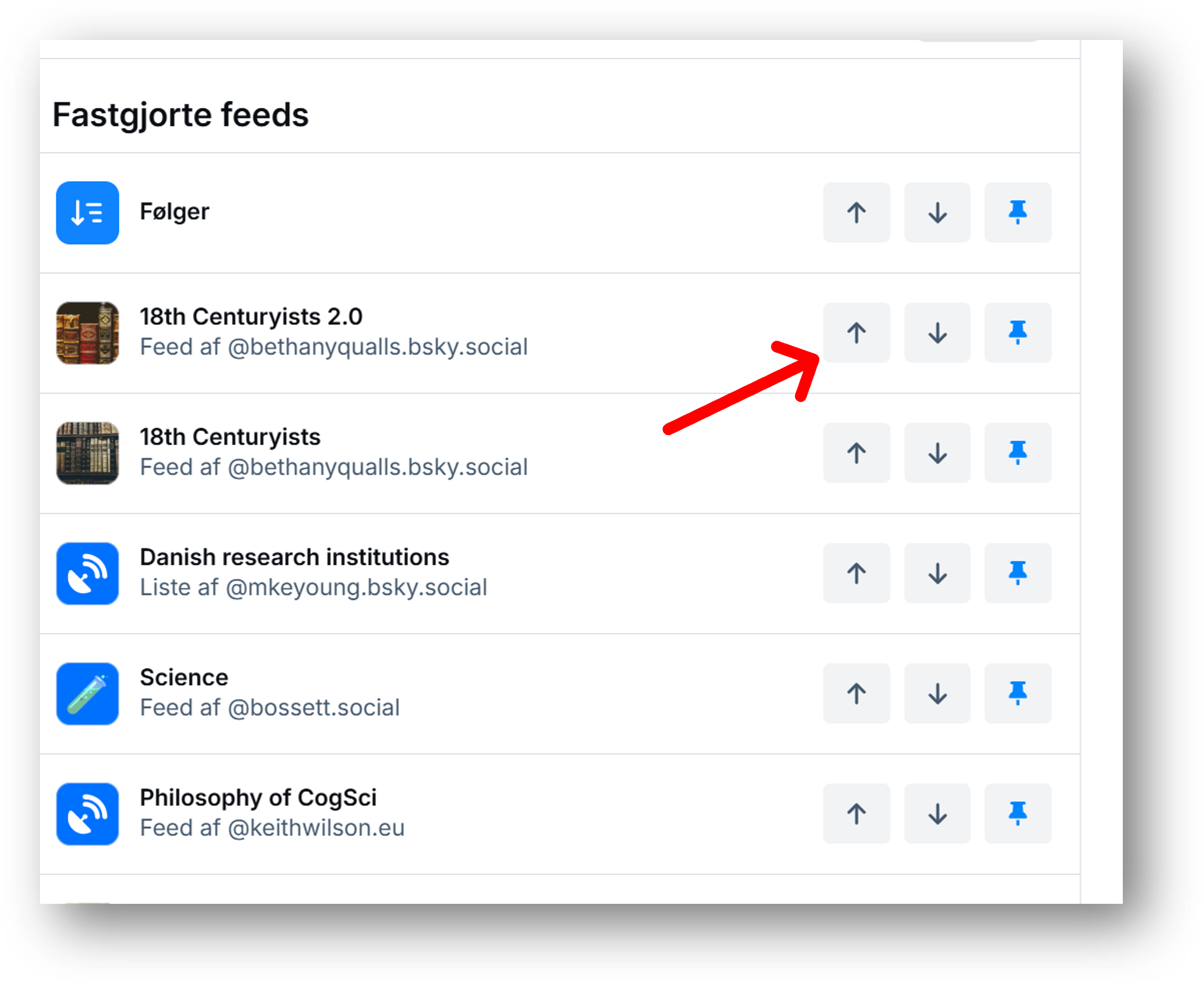Move Følger feed up
This screenshot has width=1204, height=985.
(x=856, y=213)
